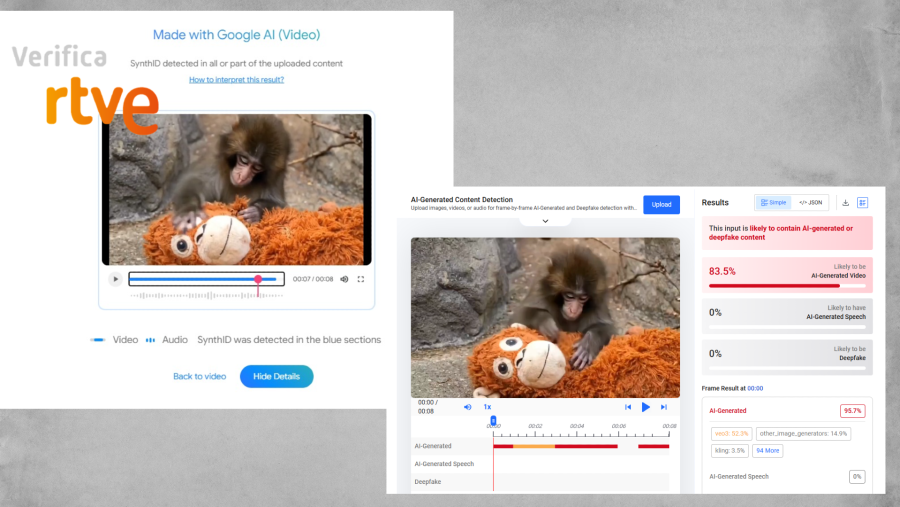Click the pink playhead on SynthID progress bar
The height and width of the screenshot is (507, 900).
click(x=258, y=279)
